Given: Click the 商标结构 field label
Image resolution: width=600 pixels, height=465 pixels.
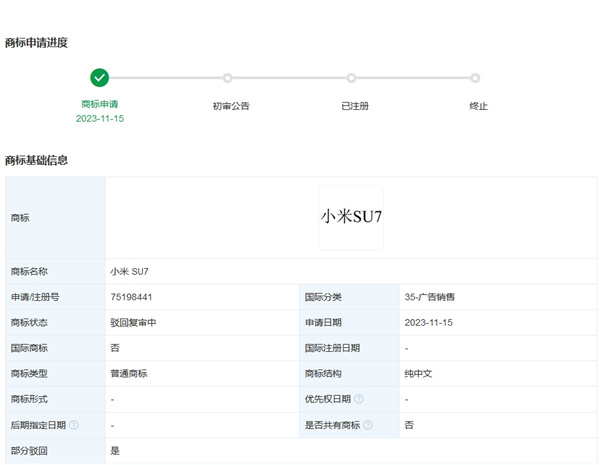Looking at the screenshot, I should coord(323,374).
